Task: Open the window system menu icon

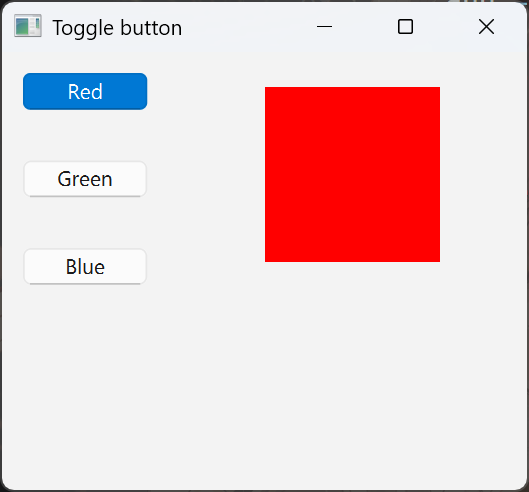Action: [x=28, y=26]
